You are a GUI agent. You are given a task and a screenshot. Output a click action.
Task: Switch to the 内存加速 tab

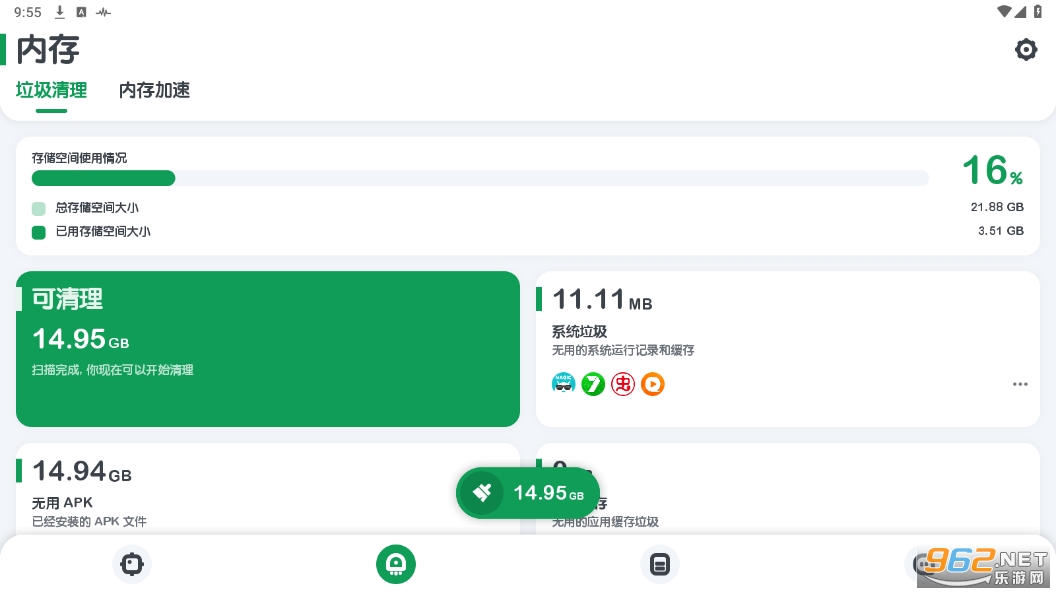pyautogui.click(x=154, y=90)
